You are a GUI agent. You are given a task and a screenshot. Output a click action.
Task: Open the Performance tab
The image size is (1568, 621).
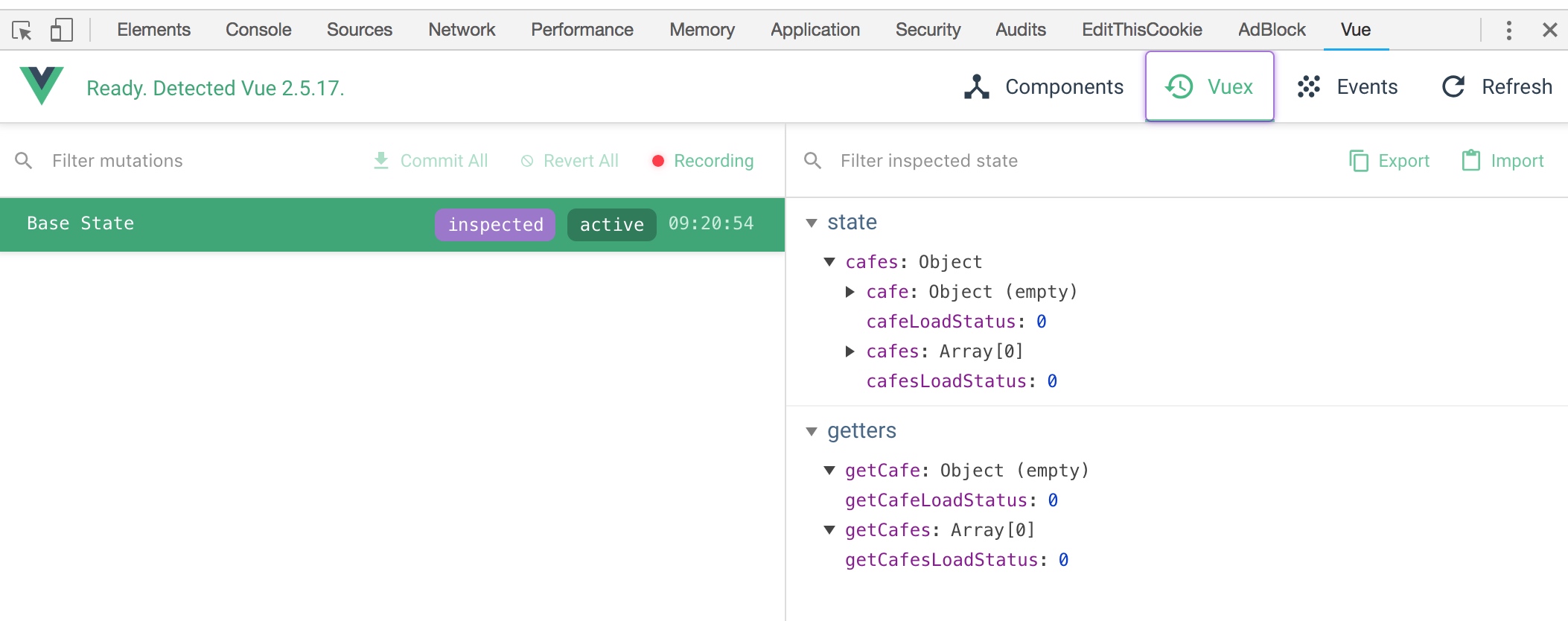582,30
